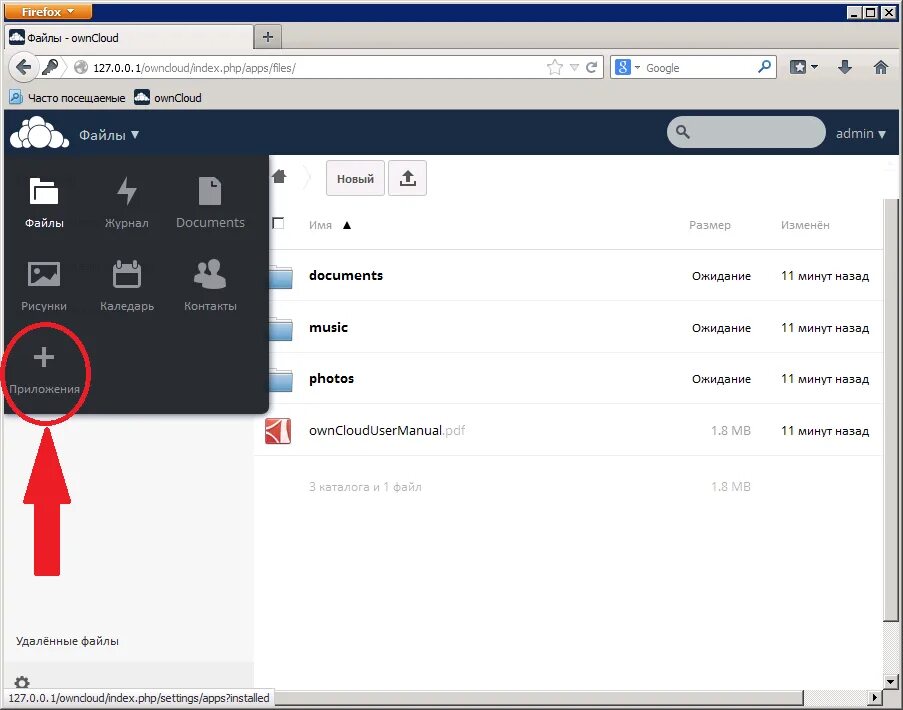The image size is (903, 710).
Task: Open the Firefox application menu
Action: pos(48,12)
